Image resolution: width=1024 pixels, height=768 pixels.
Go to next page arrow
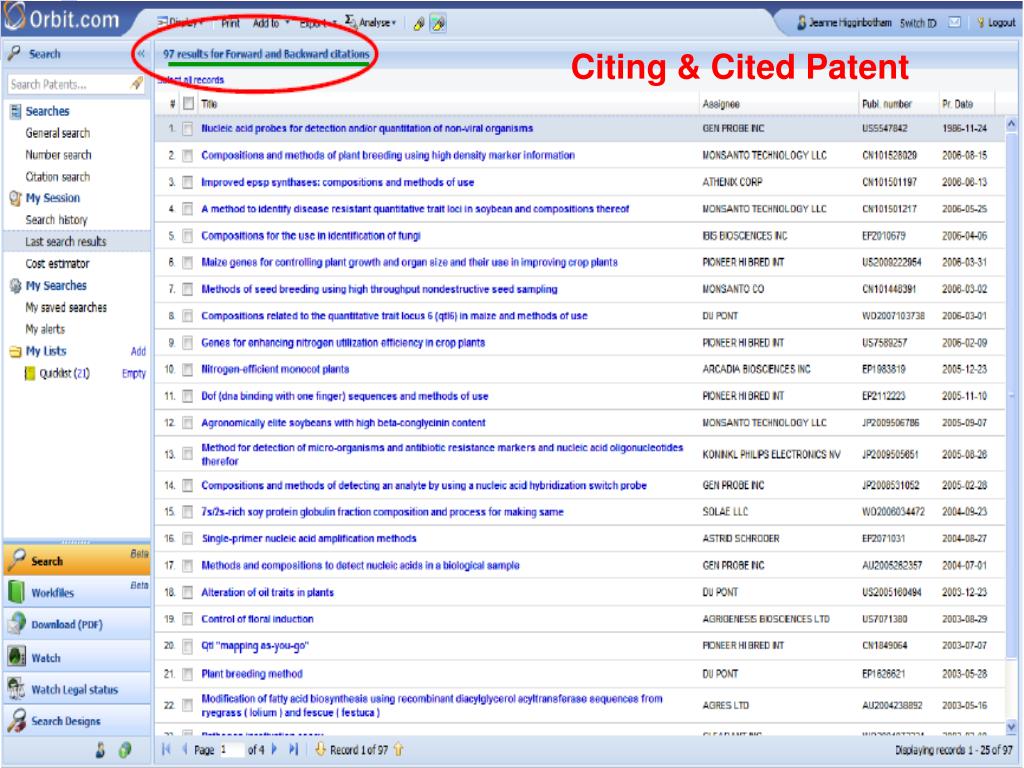(x=274, y=749)
